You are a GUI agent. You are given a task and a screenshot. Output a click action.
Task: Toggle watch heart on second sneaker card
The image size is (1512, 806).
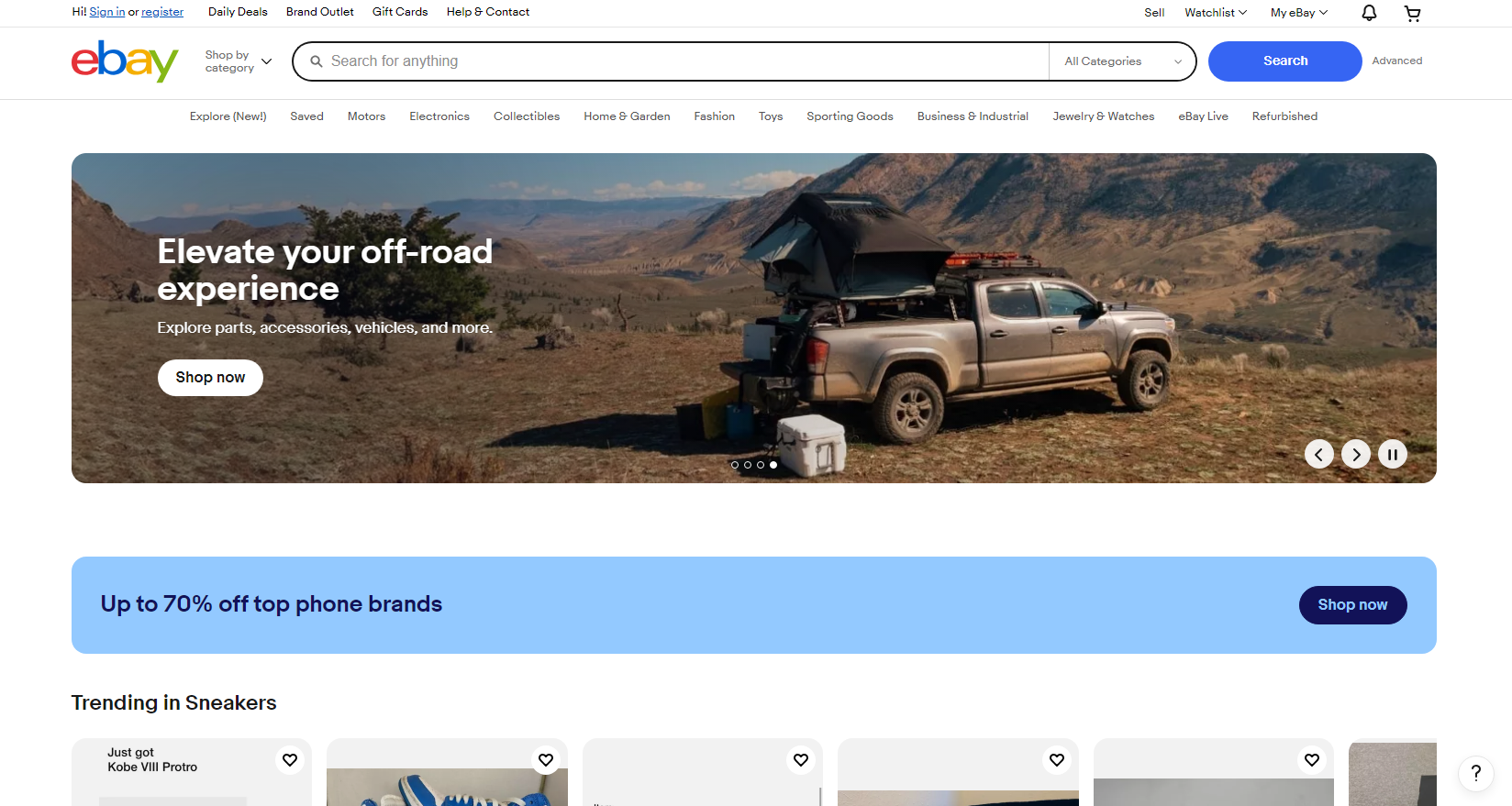(546, 759)
